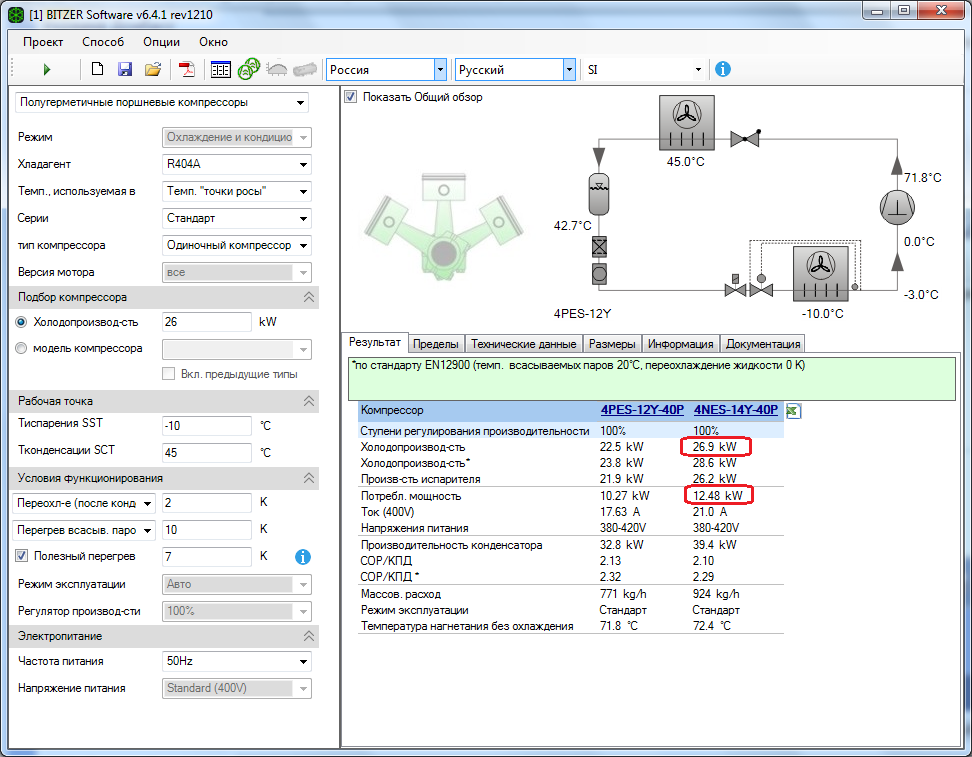
Task: Open the toolbar info icon
Action: [x=722, y=69]
